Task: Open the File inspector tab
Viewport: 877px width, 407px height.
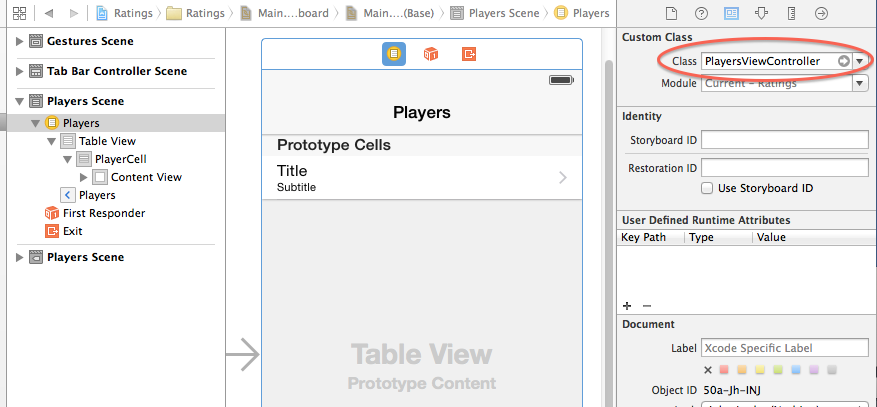Action: (x=673, y=13)
